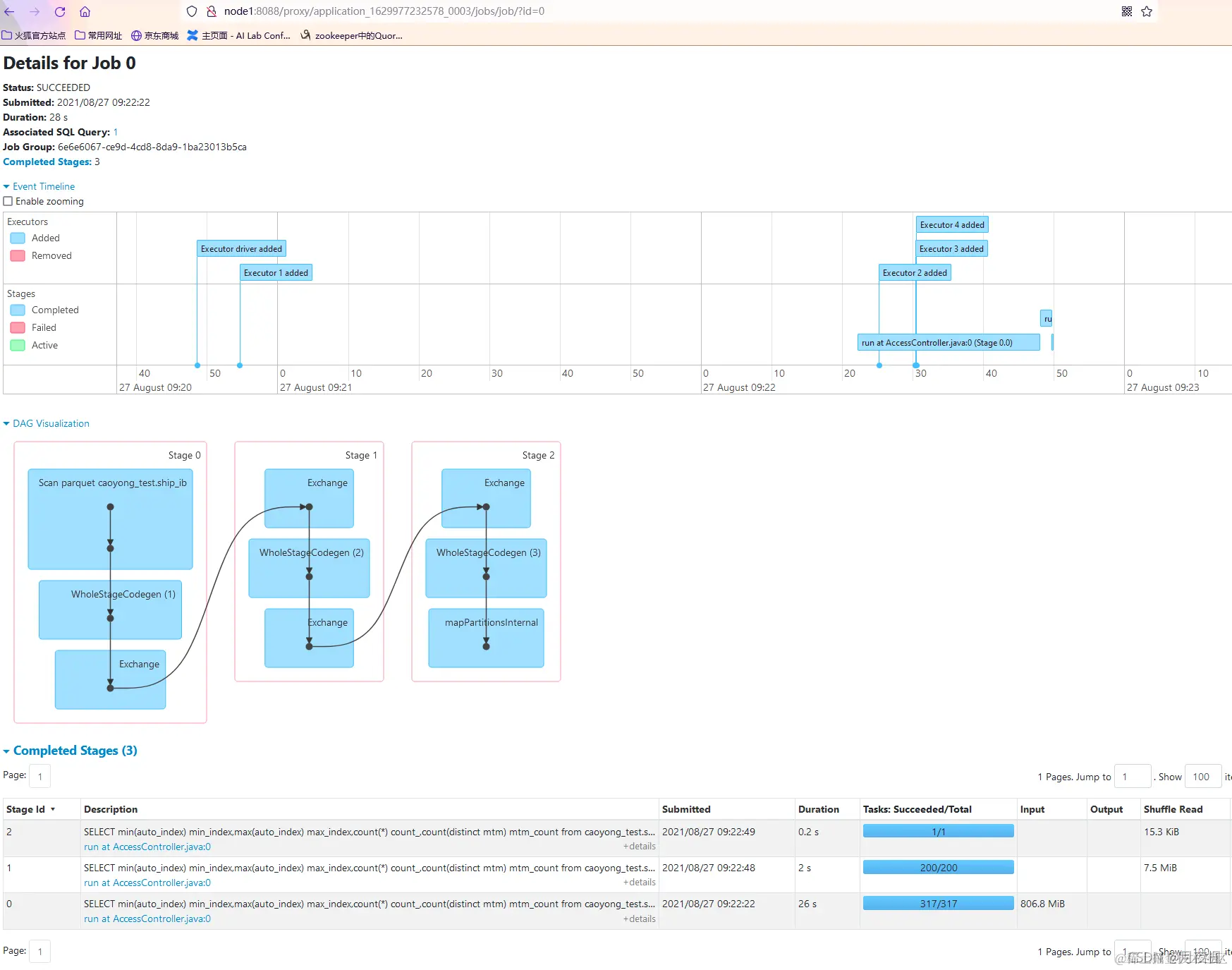Click the Job Group ID text
The width and height of the screenshot is (1232, 970).
[x=152, y=147]
